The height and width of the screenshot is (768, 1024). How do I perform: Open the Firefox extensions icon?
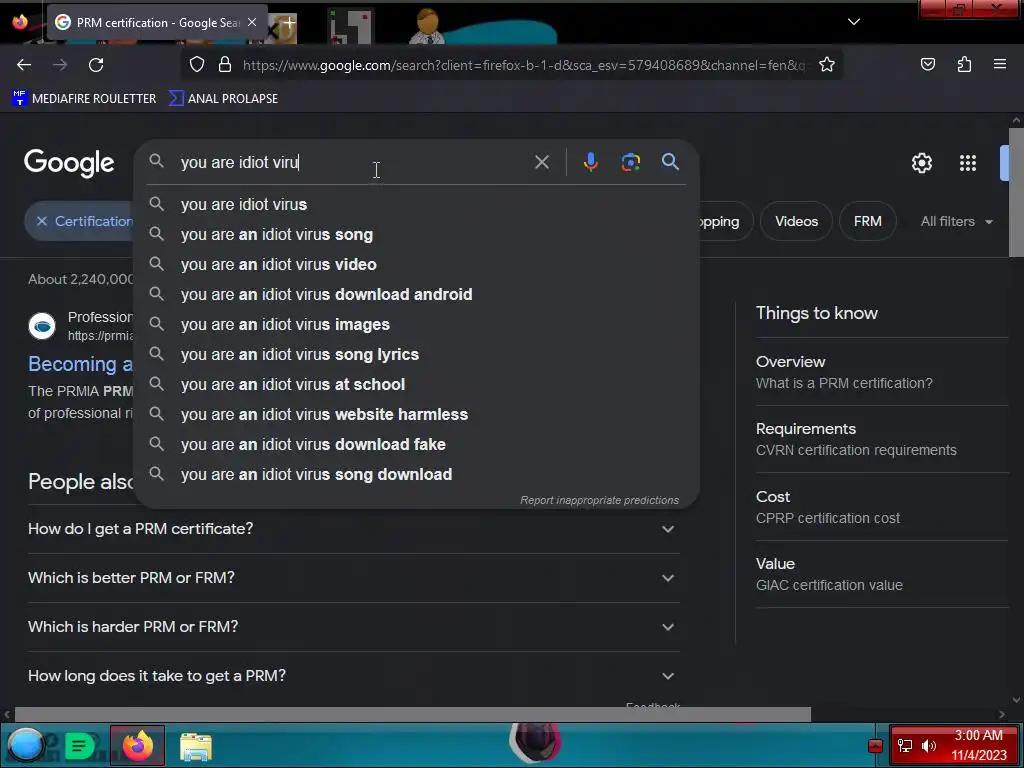pos(964,65)
